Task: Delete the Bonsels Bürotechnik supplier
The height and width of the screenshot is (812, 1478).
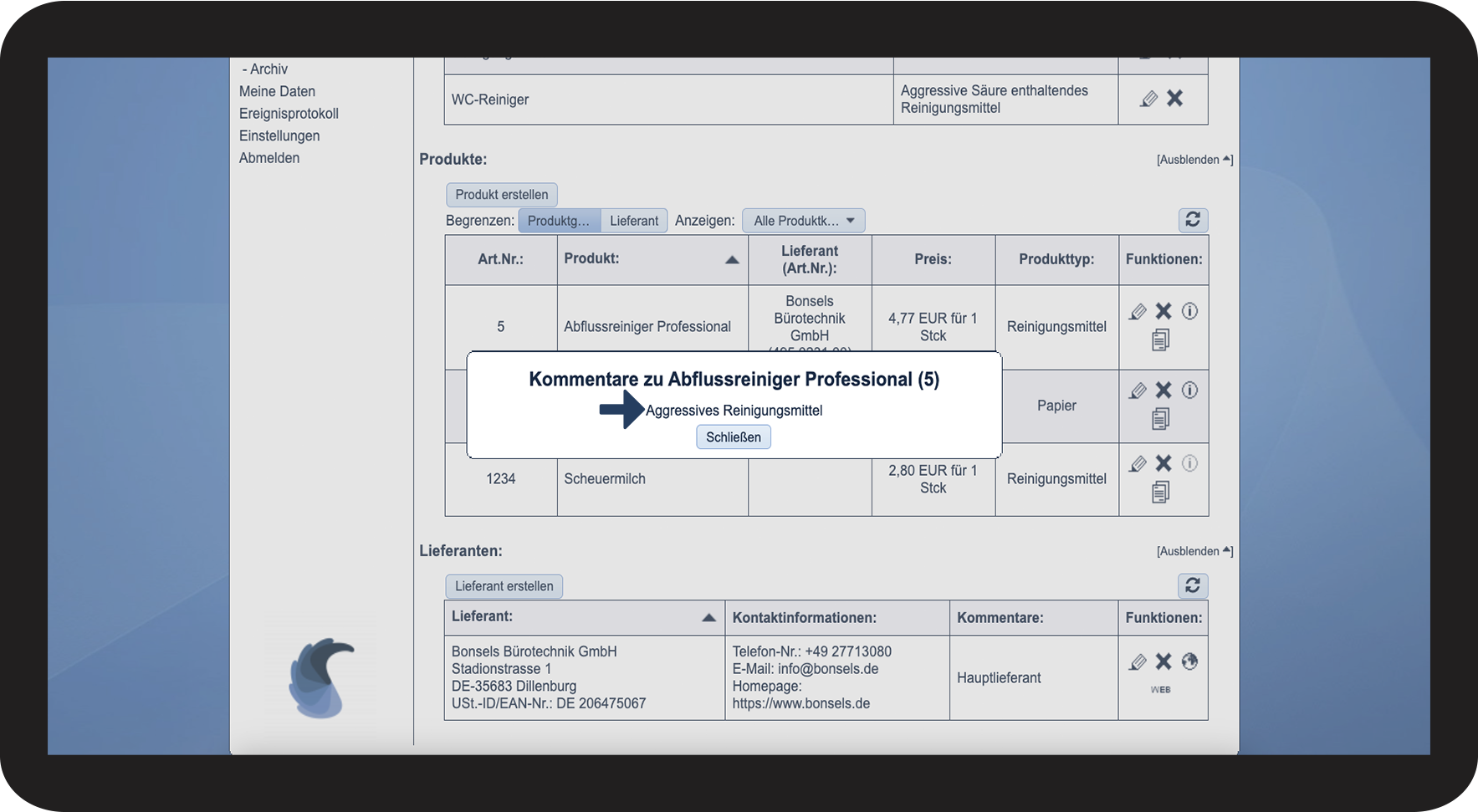Action: pos(1163,662)
